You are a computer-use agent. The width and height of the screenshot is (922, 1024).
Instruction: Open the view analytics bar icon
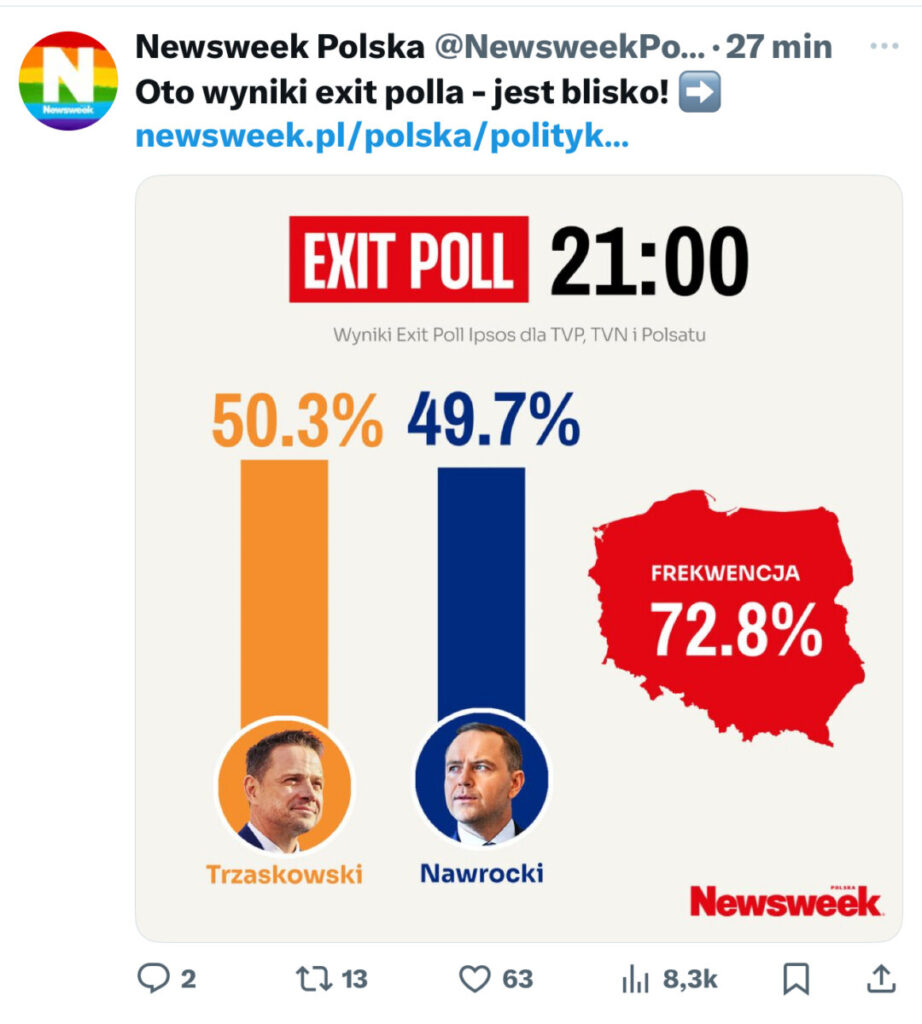point(635,979)
